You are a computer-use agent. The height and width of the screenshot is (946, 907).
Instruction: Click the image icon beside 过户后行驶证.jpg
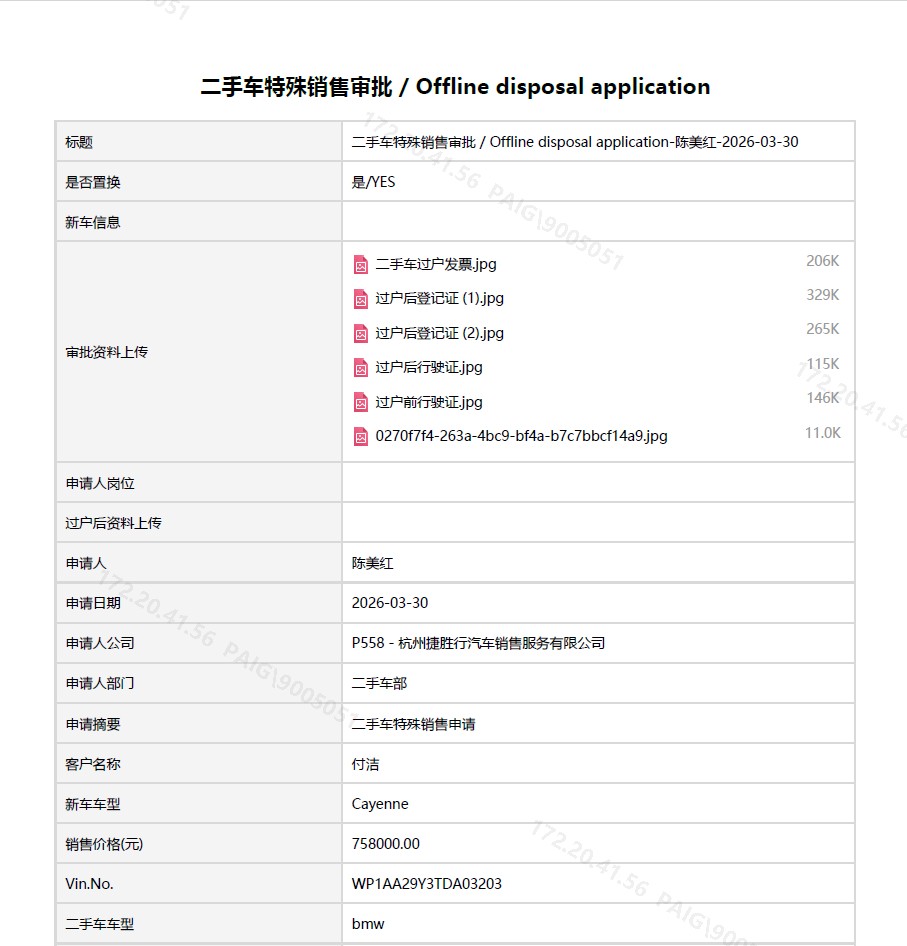coord(361,368)
